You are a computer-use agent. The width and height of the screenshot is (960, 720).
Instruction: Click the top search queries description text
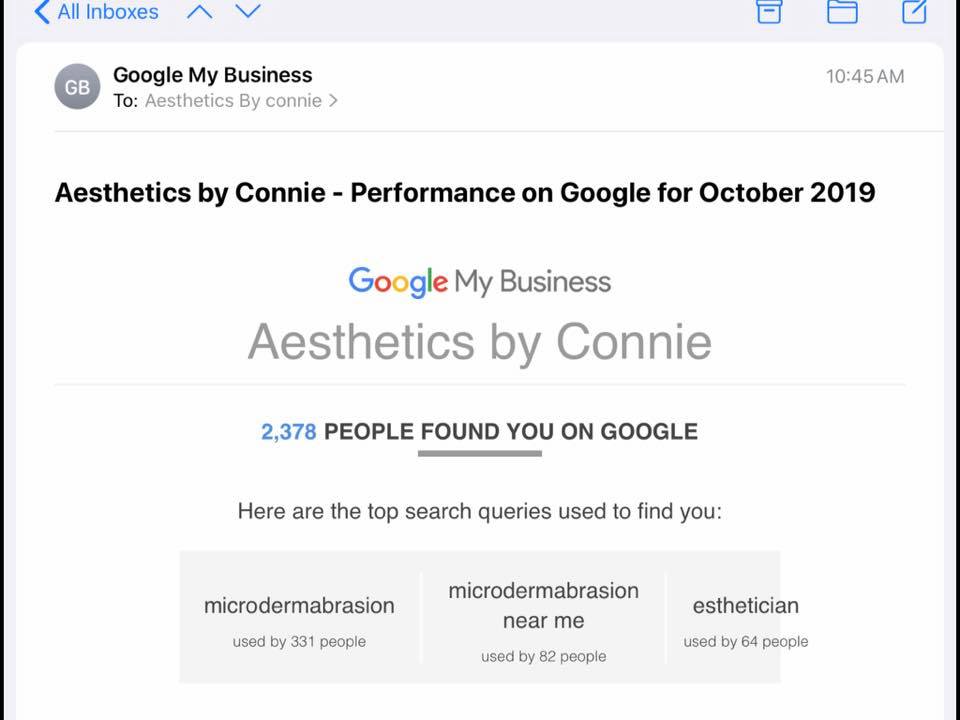(480, 512)
